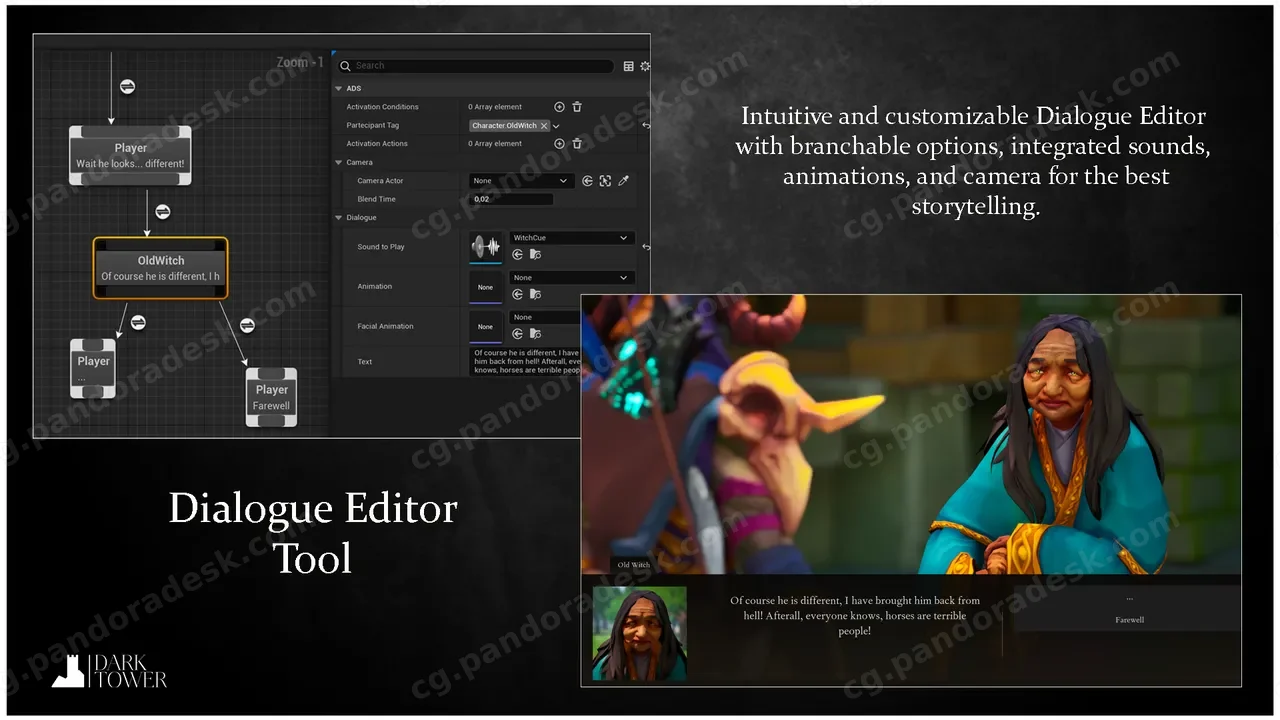Reset Partecipant Tag to default
1280x720 pixels.
tap(646, 126)
